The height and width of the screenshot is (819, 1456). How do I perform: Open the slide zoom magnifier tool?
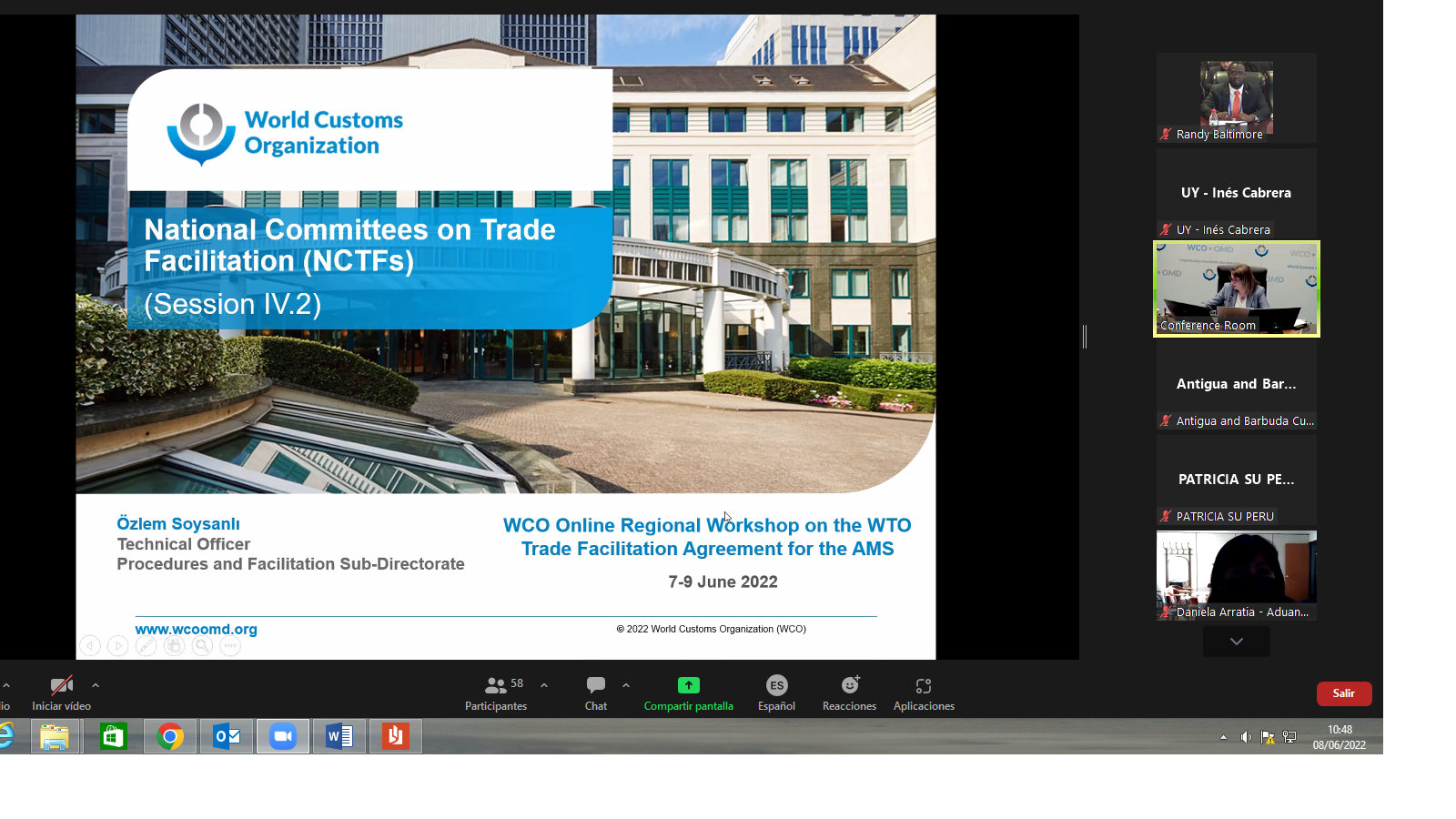click(x=203, y=646)
